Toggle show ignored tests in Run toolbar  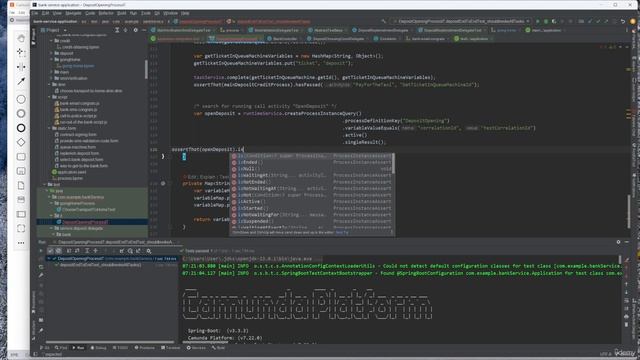(59, 251)
